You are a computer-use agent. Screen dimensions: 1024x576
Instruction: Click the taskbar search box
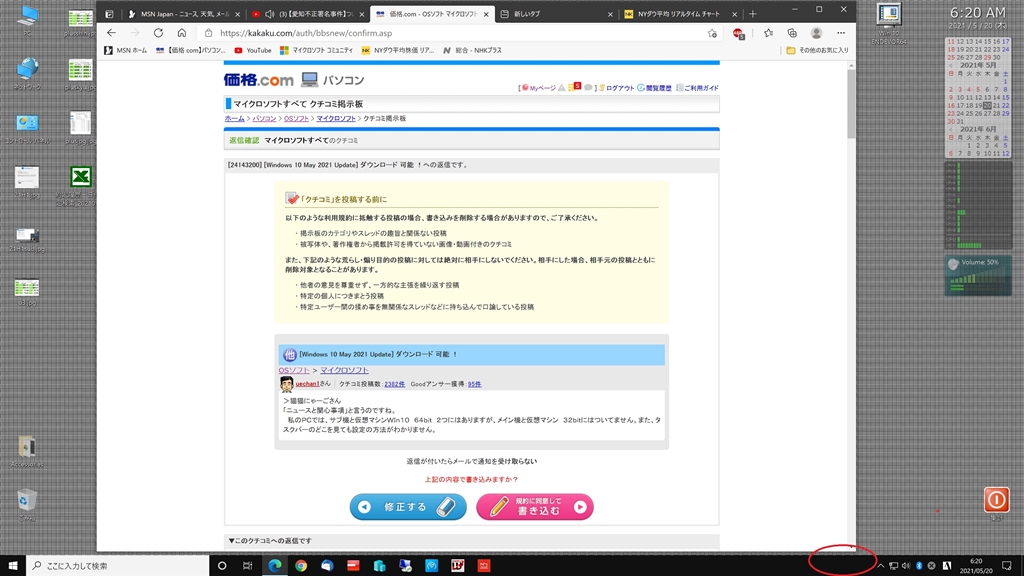click(118, 566)
